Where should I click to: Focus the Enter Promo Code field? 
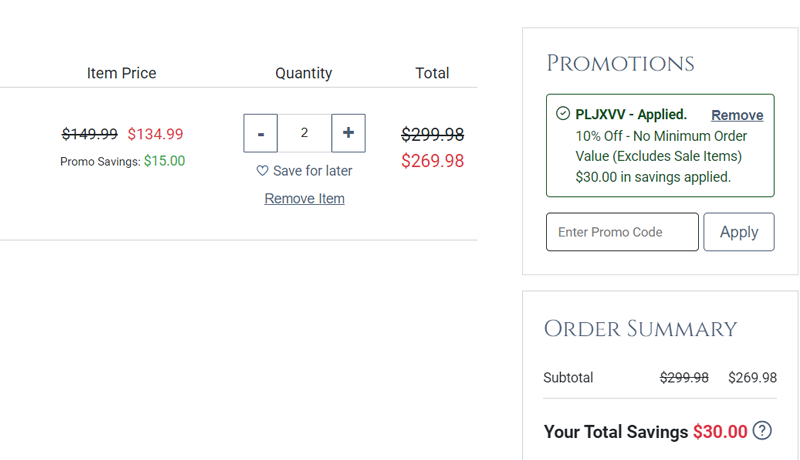click(x=622, y=232)
